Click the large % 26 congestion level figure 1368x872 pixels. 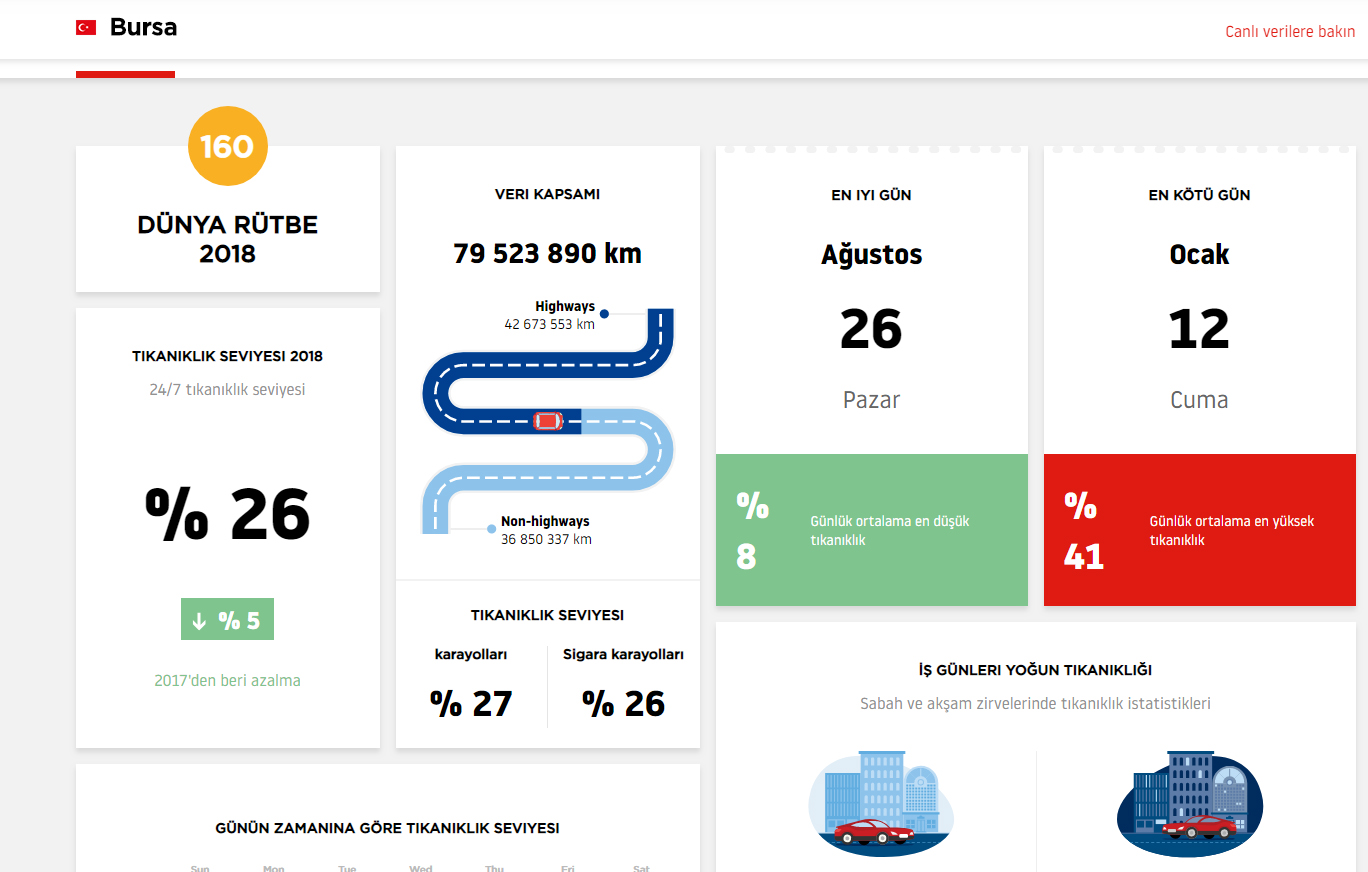coord(227,514)
